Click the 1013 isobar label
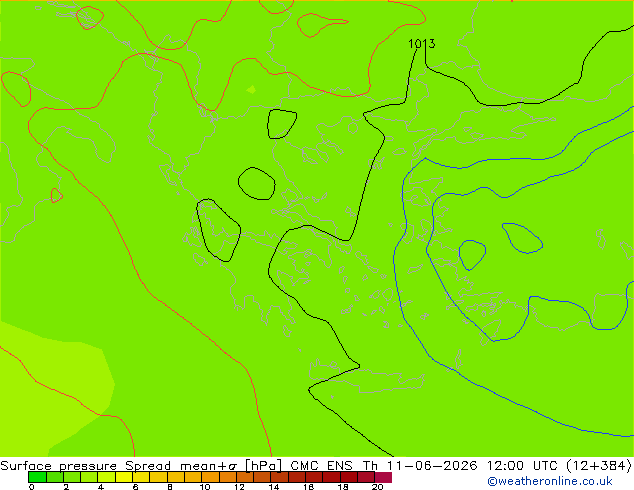634x490 pixels. pyautogui.click(x=422, y=43)
